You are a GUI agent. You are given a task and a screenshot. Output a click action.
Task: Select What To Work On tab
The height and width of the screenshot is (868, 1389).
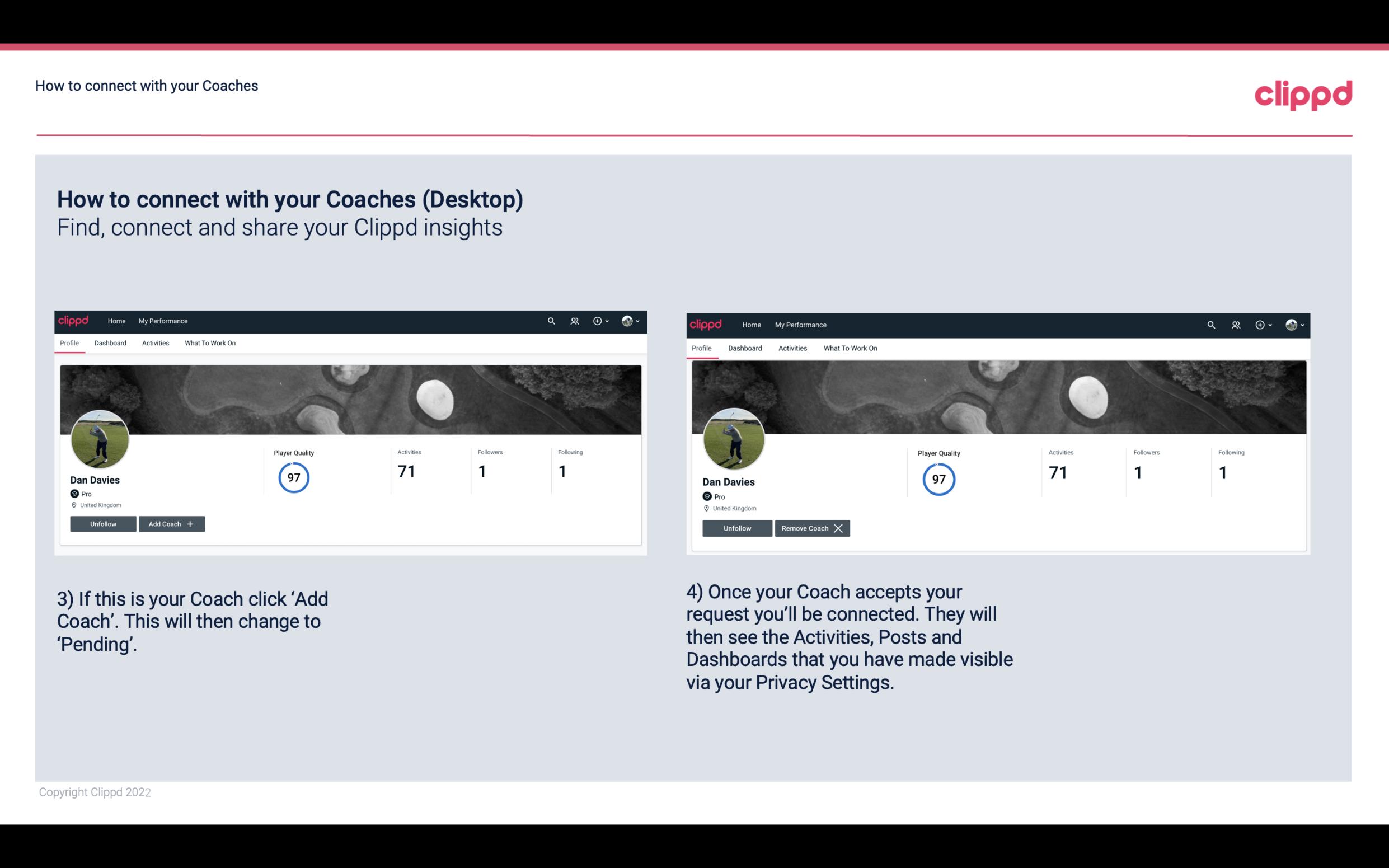pyautogui.click(x=210, y=343)
